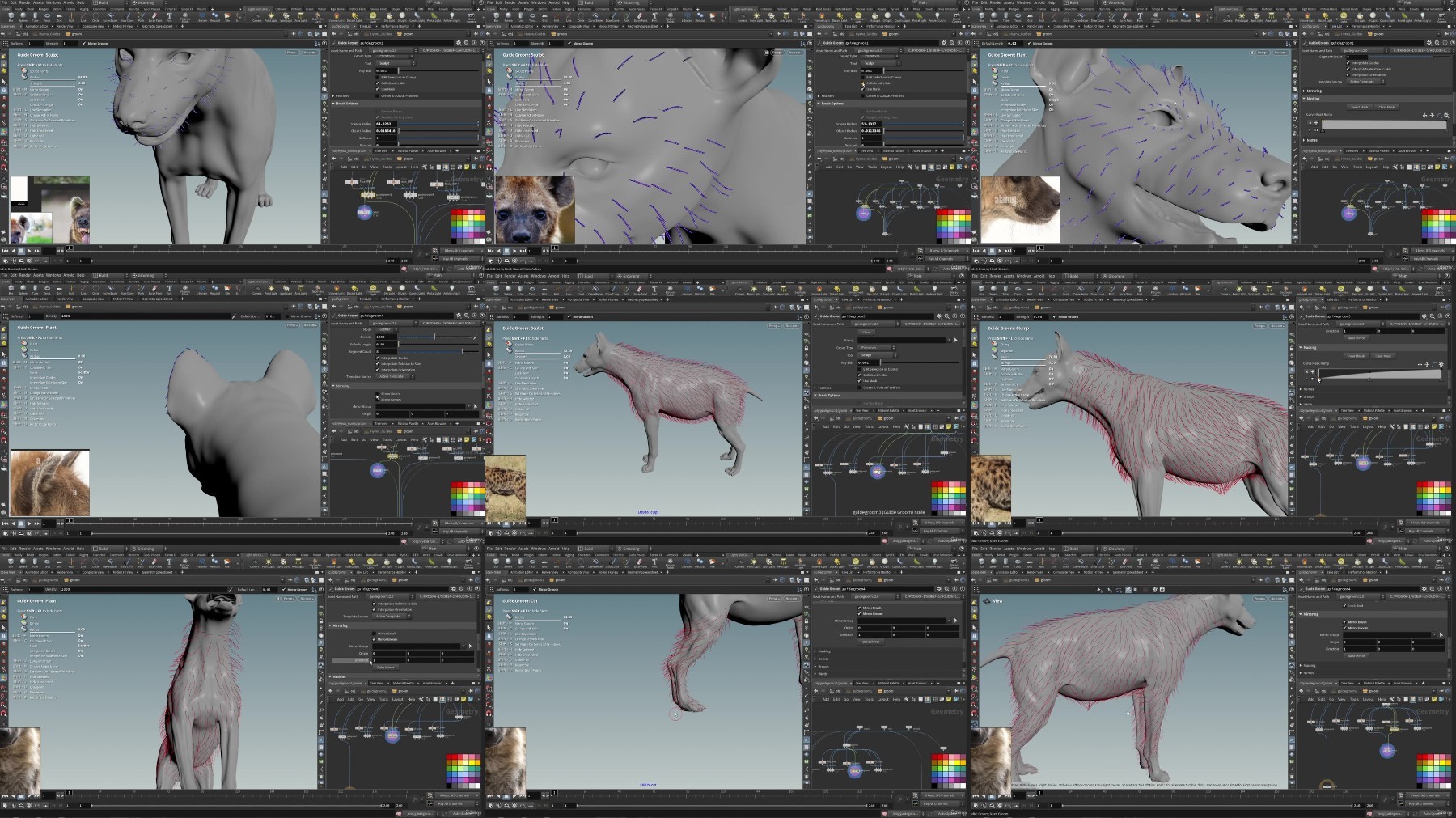
Task: Toggle Mirror Groom checkbox above top-left viewport
Action: coord(84,43)
